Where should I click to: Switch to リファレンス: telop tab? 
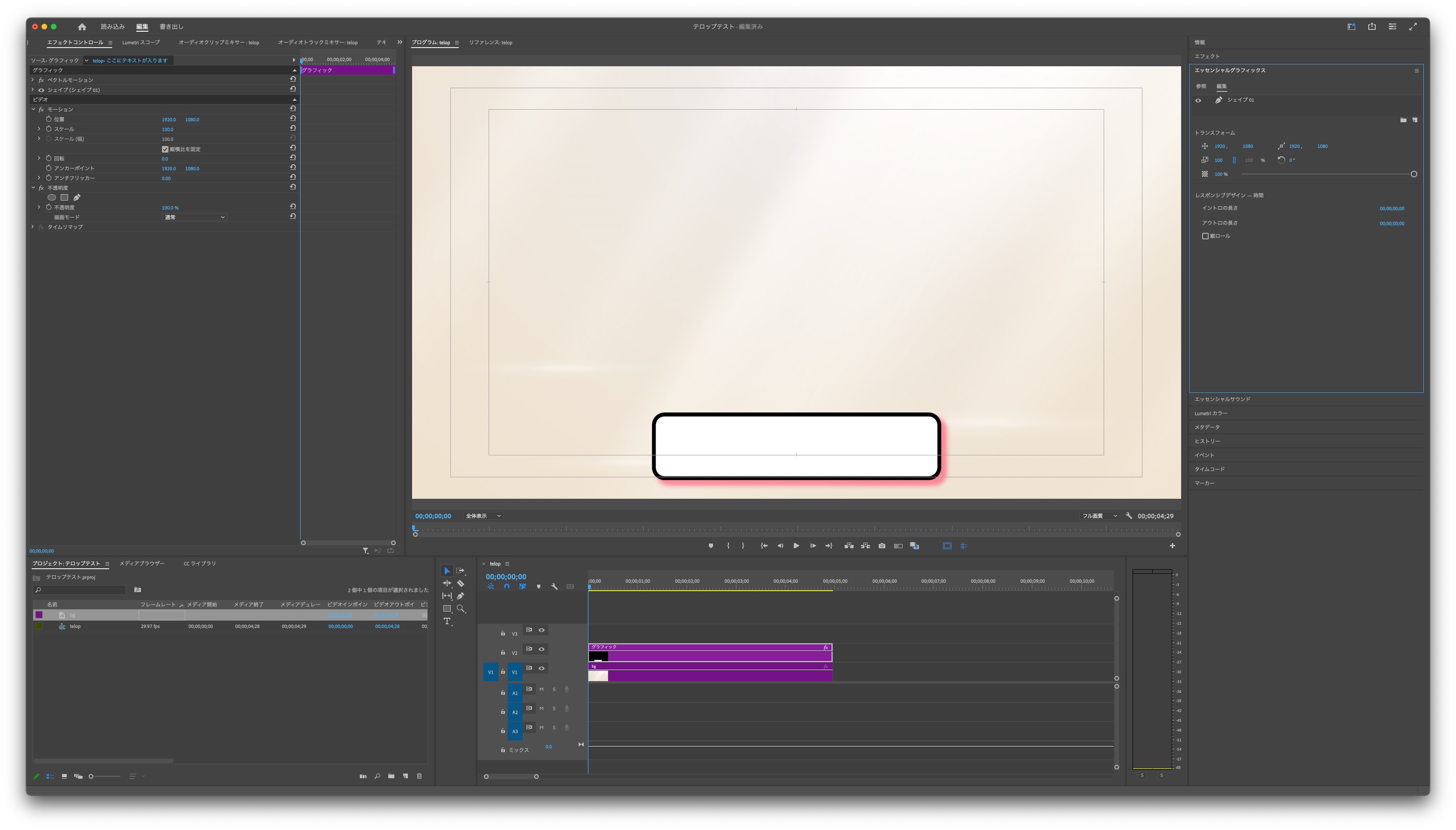coord(490,42)
